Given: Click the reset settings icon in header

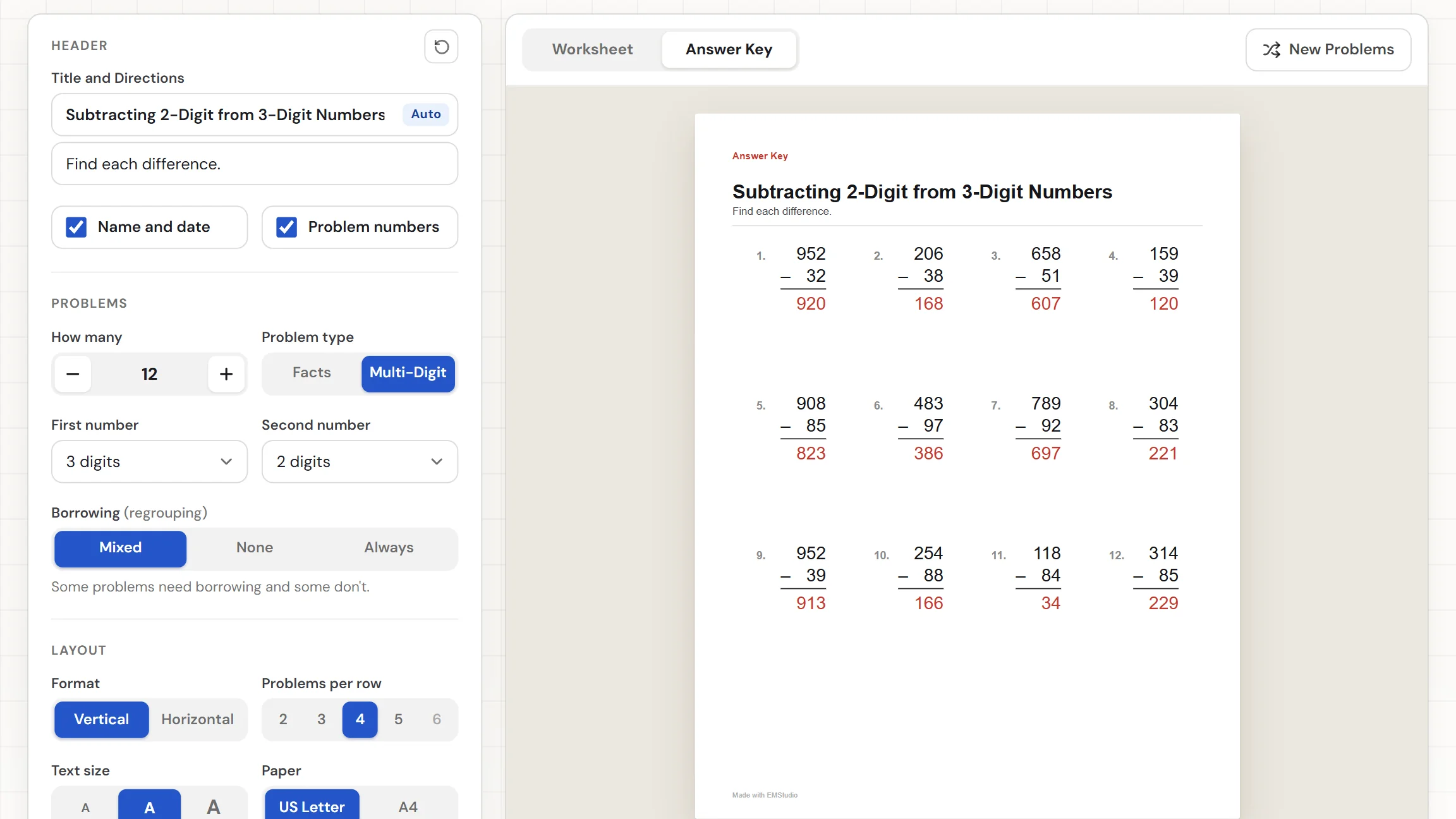Looking at the screenshot, I should click(x=441, y=47).
